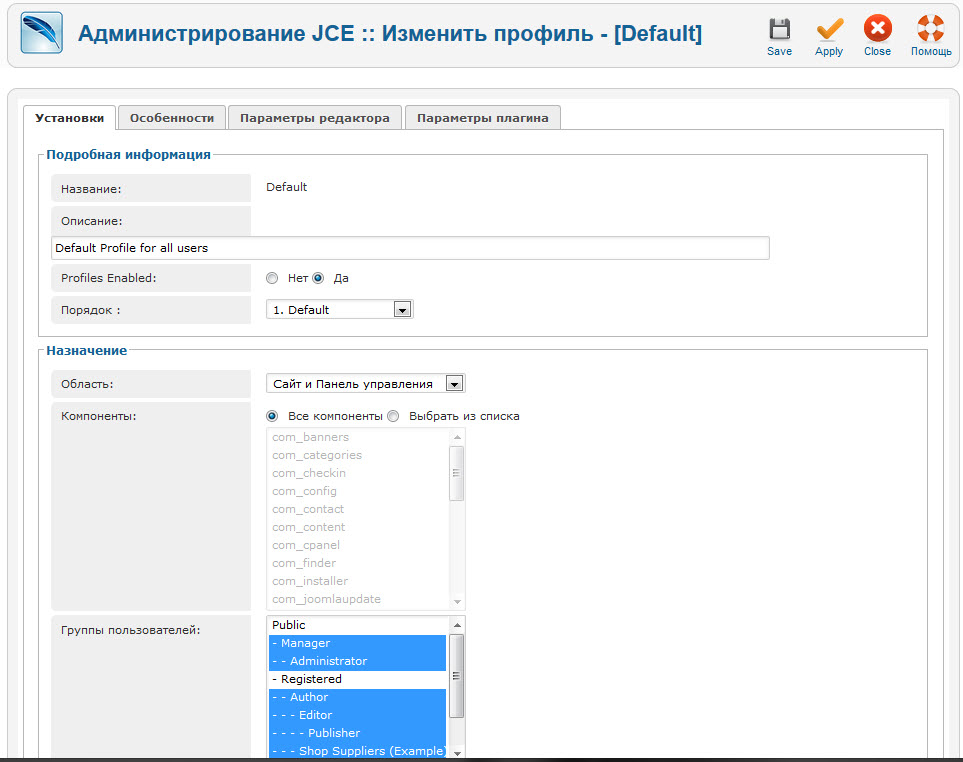The width and height of the screenshot is (963, 762).
Task: Select Да for Profiles Enabled
Action: tap(318, 278)
